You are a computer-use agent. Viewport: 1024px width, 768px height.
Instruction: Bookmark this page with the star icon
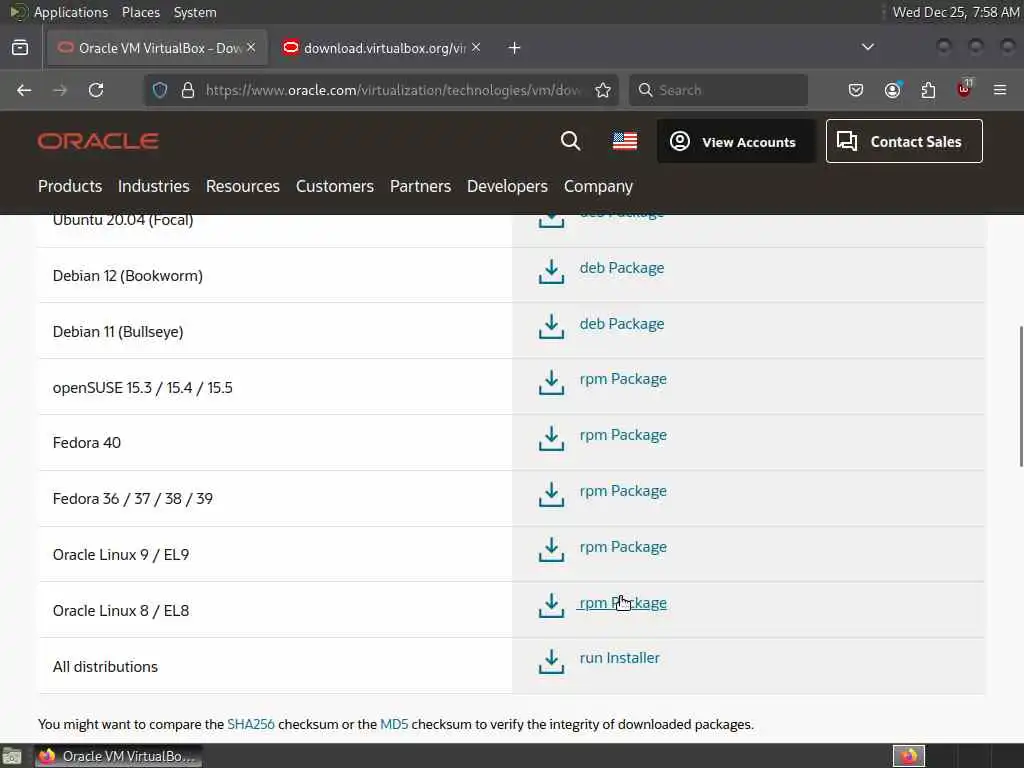pos(603,90)
